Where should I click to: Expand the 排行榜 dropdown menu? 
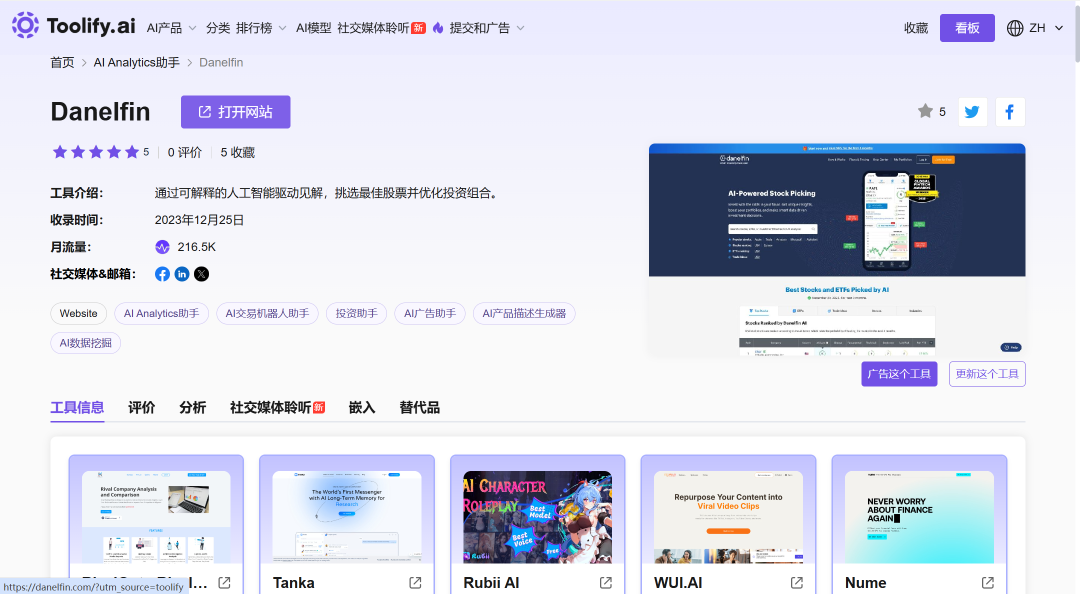261,28
